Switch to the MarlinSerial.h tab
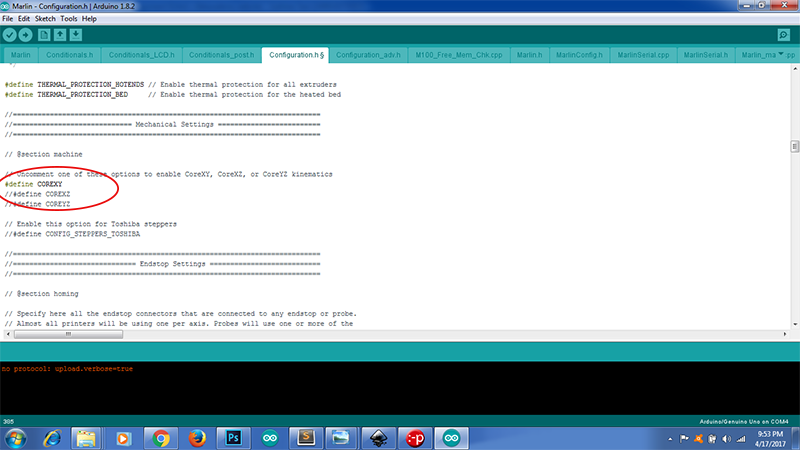The height and width of the screenshot is (450, 800). (706, 55)
